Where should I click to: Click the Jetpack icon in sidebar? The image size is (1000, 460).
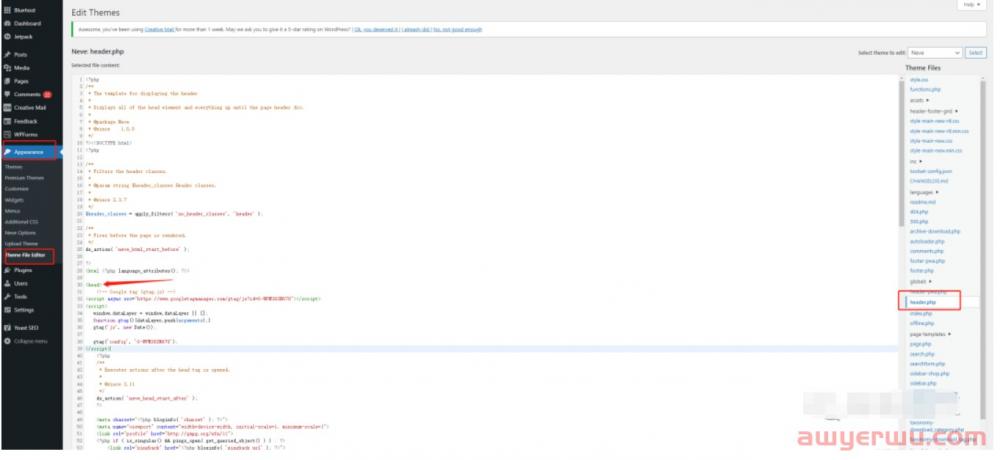tap(7, 35)
